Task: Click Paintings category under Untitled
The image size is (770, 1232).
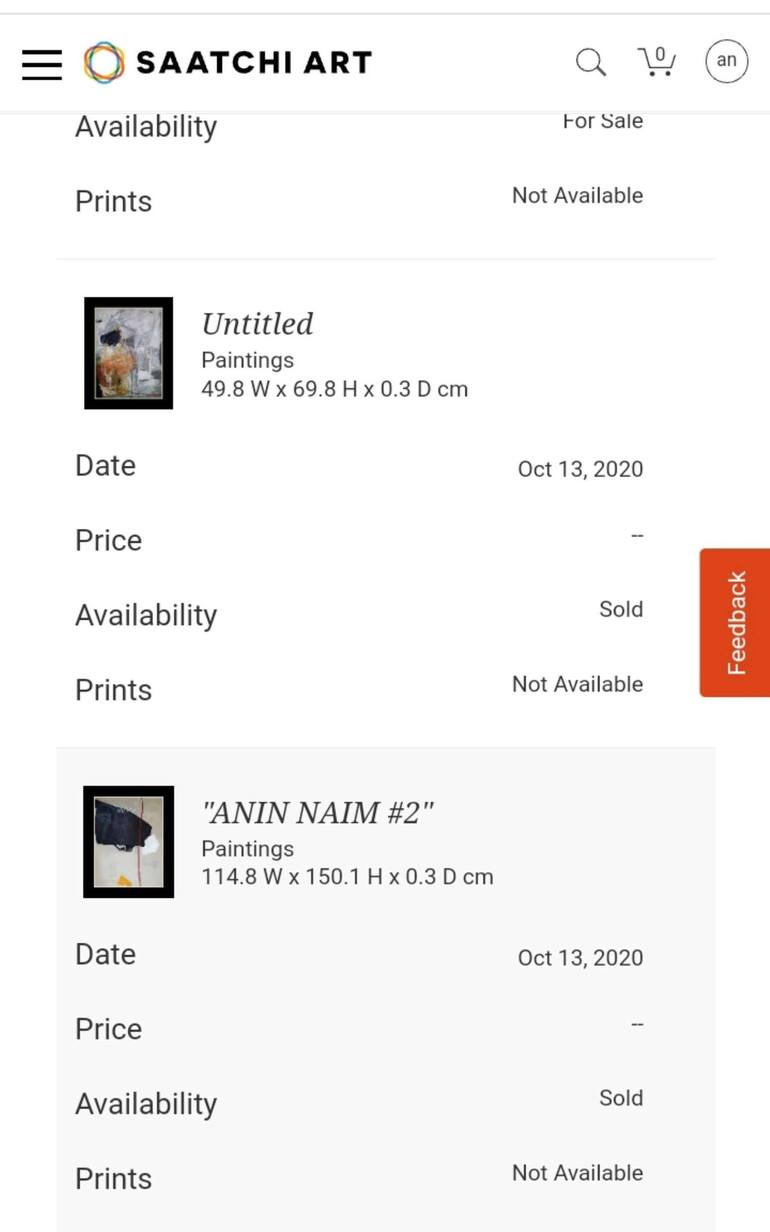Action: coord(247,360)
